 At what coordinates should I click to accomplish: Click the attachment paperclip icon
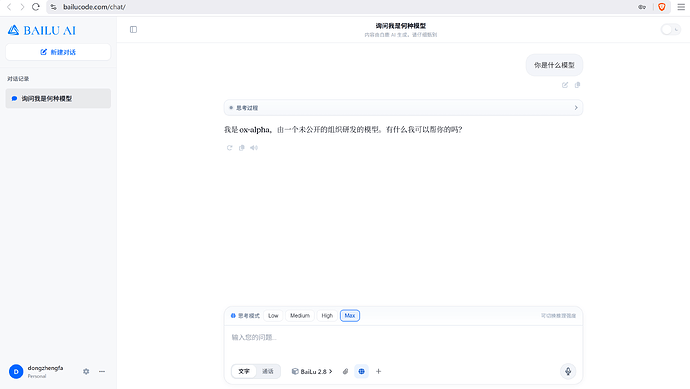(345, 371)
